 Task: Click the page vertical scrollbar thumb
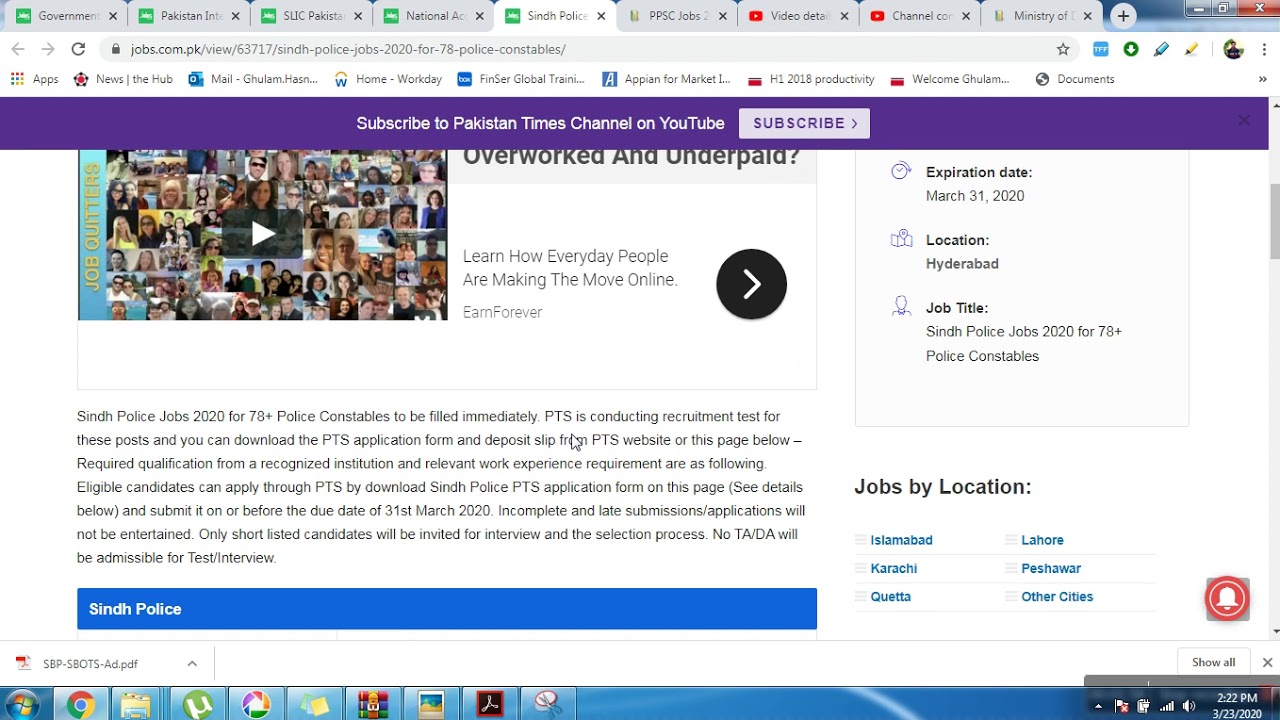click(x=1275, y=222)
